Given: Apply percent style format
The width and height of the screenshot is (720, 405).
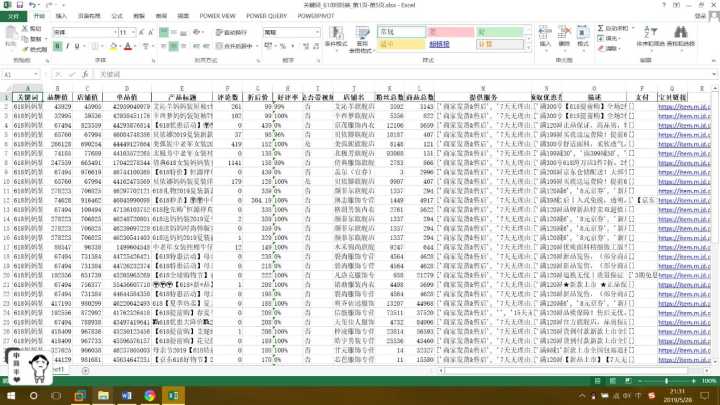Looking at the screenshot, I should coord(283,46).
